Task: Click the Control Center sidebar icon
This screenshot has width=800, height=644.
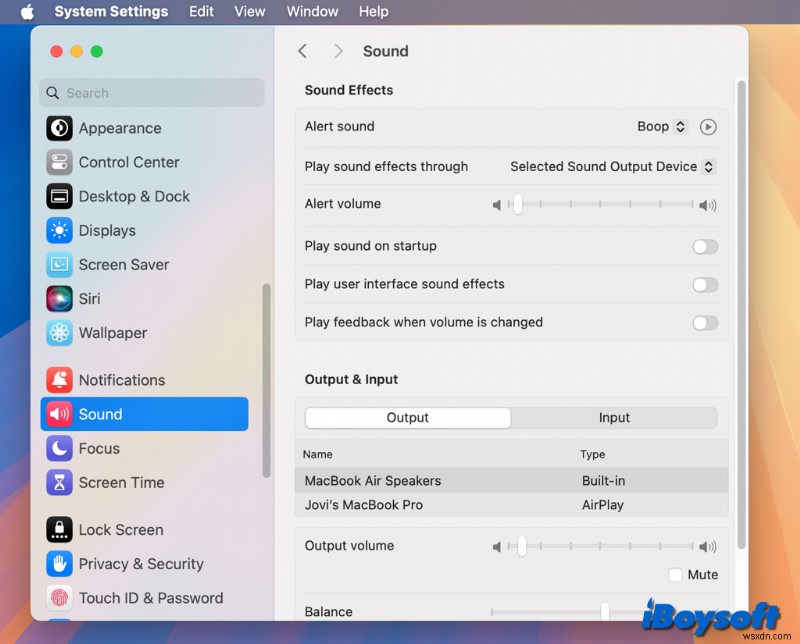Action: tap(59, 162)
